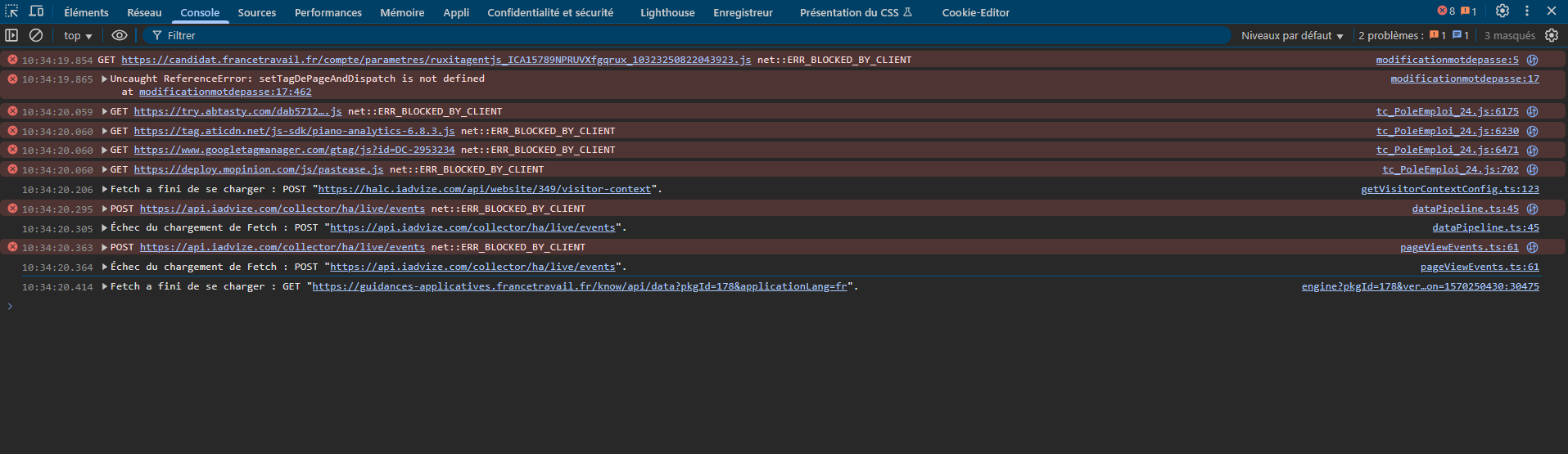
Task: Click the orange warning badge in top bar
Action: [x=1469, y=11]
